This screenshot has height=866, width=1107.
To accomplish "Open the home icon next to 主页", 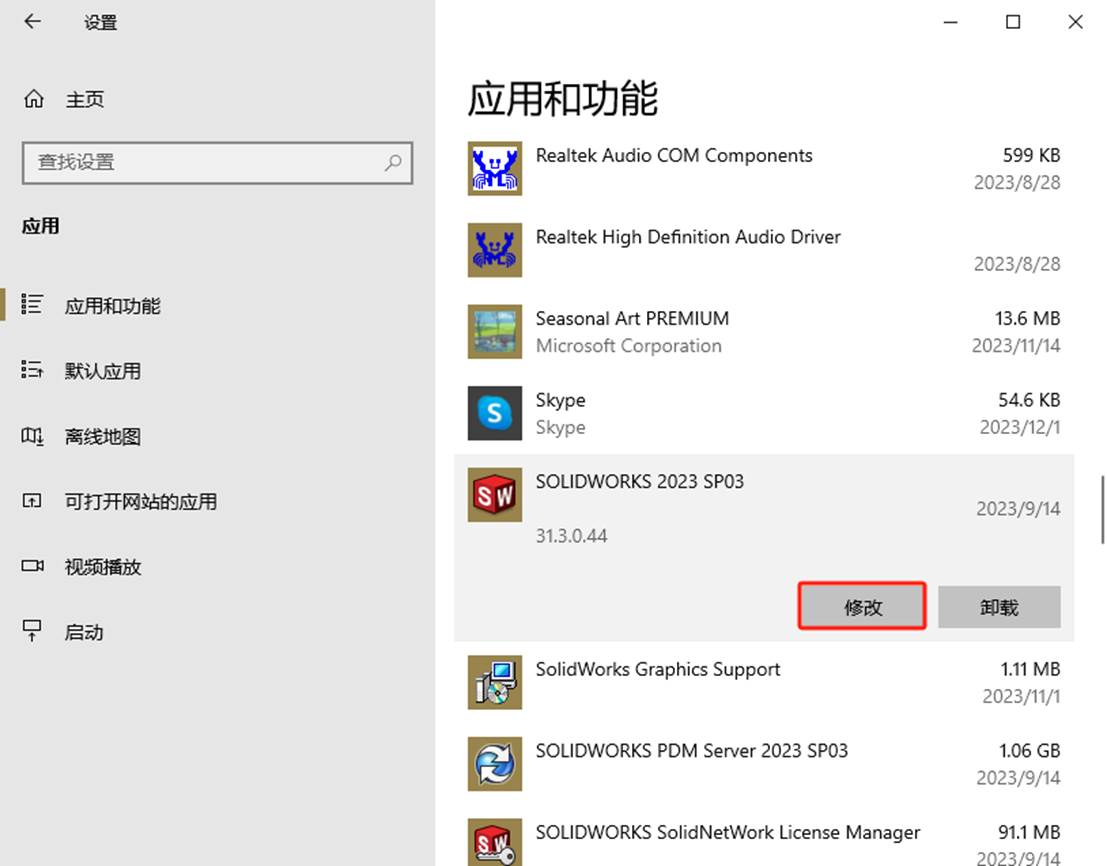I will pos(33,99).
